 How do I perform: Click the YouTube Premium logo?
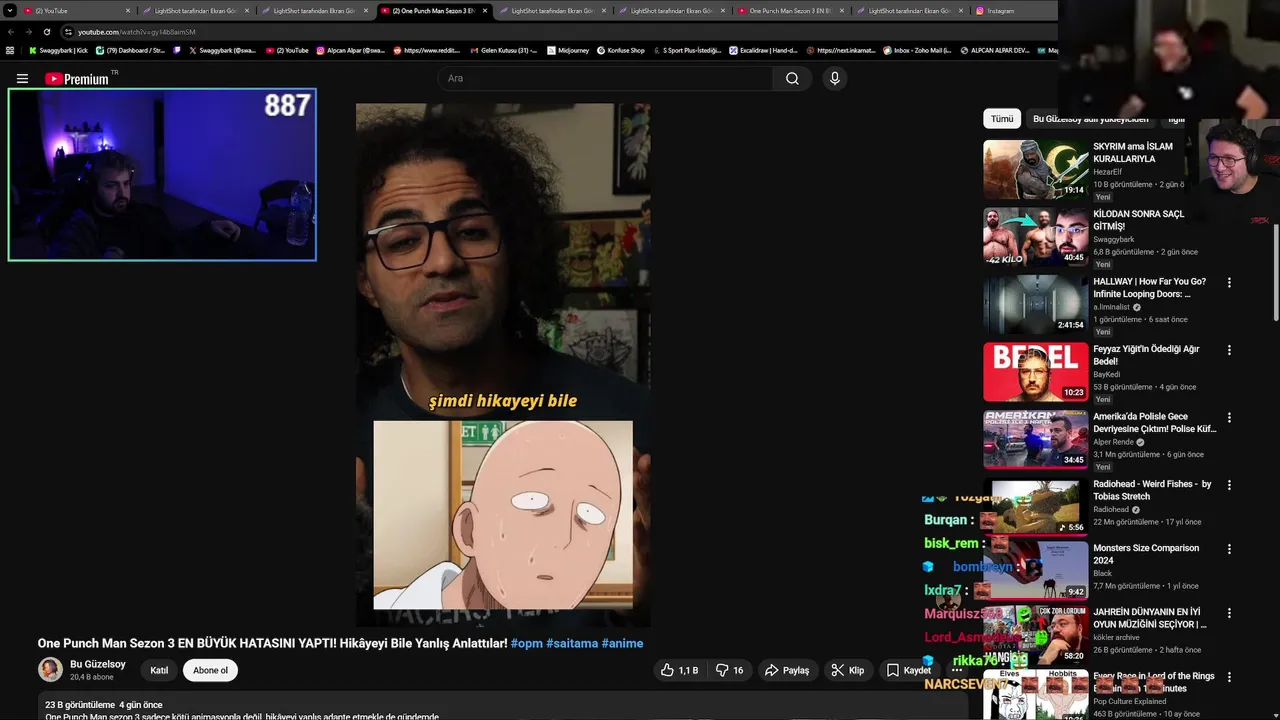tap(78, 79)
